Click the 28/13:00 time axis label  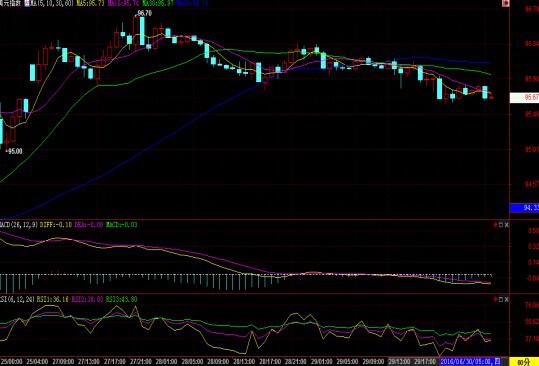pyautogui.click(x=244, y=362)
